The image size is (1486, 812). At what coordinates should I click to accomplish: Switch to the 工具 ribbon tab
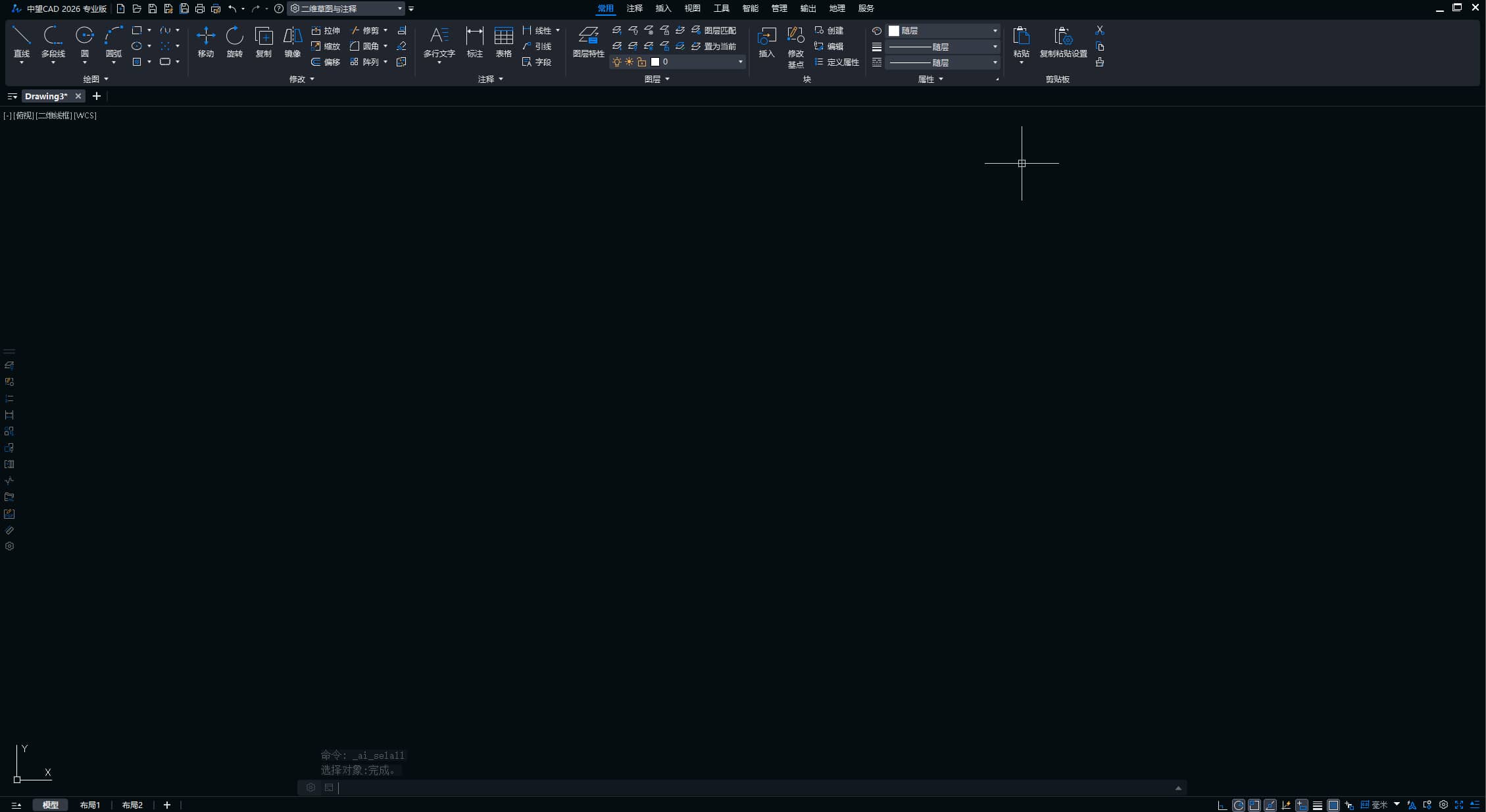point(721,9)
